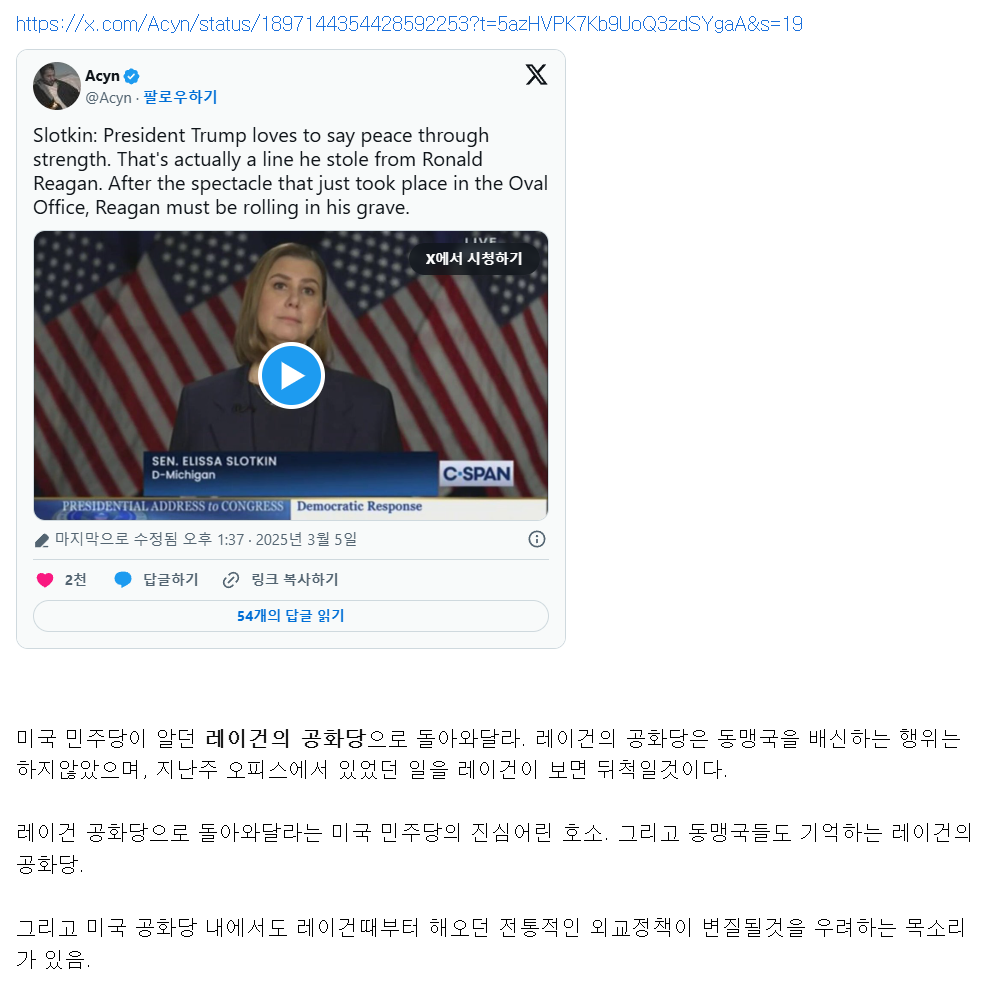The image size is (996, 1005).
Task: Click the chain link copy icon
Action: (x=231, y=580)
